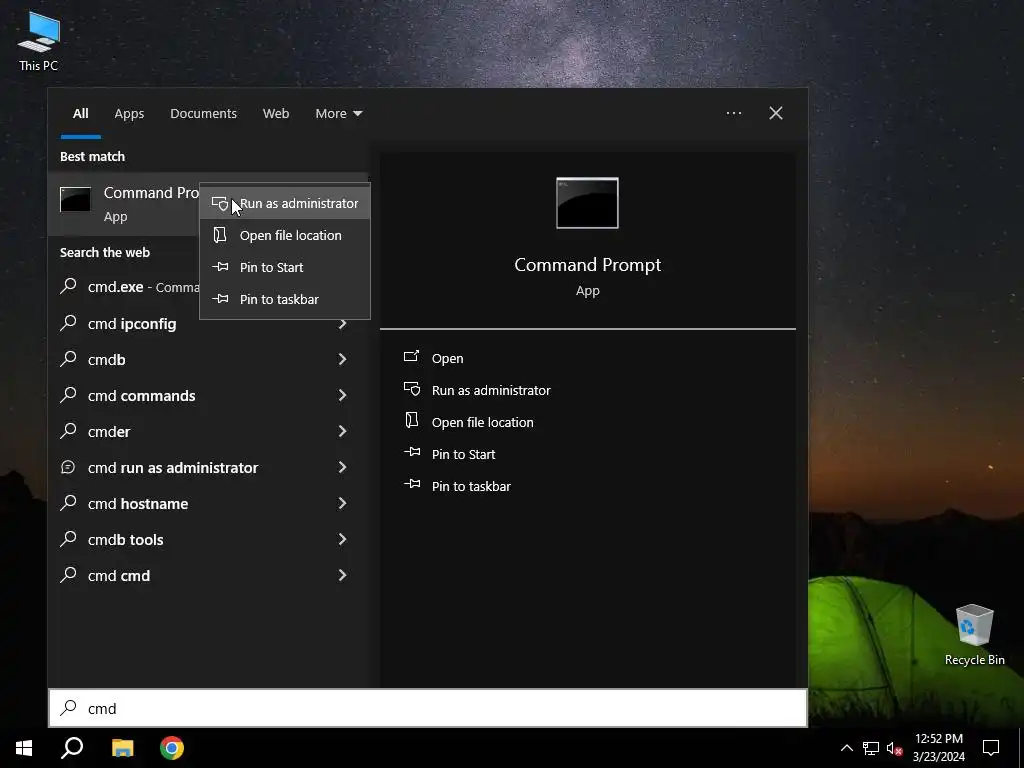Screen dimensions: 1024x768
Task: Click the large Command Prompt preview thumbnail
Action: 587,203
